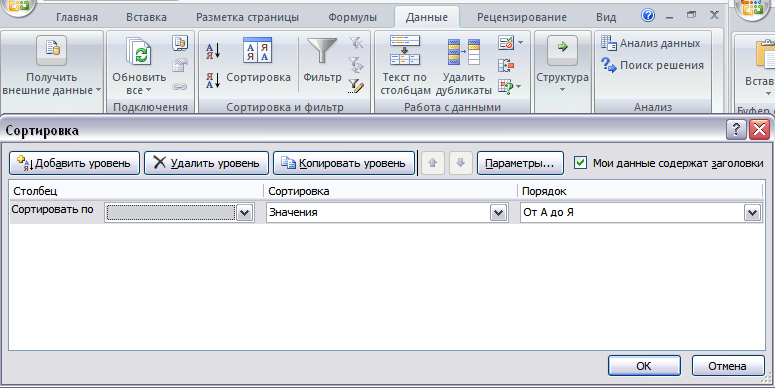This screenshot has width=775, height=388.
Task: Click the move level up arrow
Action: tap(433, 163)
